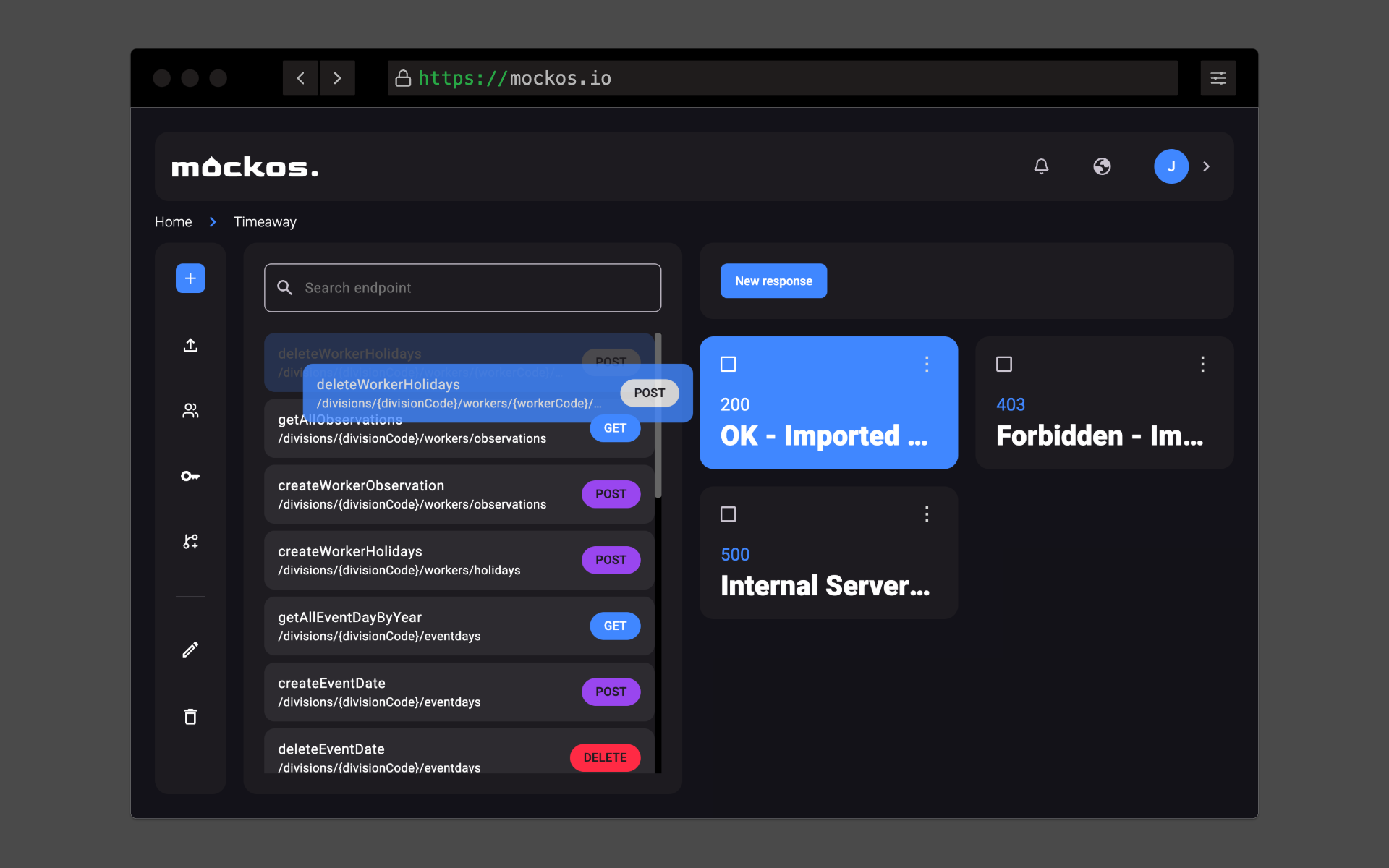Click the breadcrumb chevron separator
This screenshot has width=1389, height=868.
pos(213,222)
